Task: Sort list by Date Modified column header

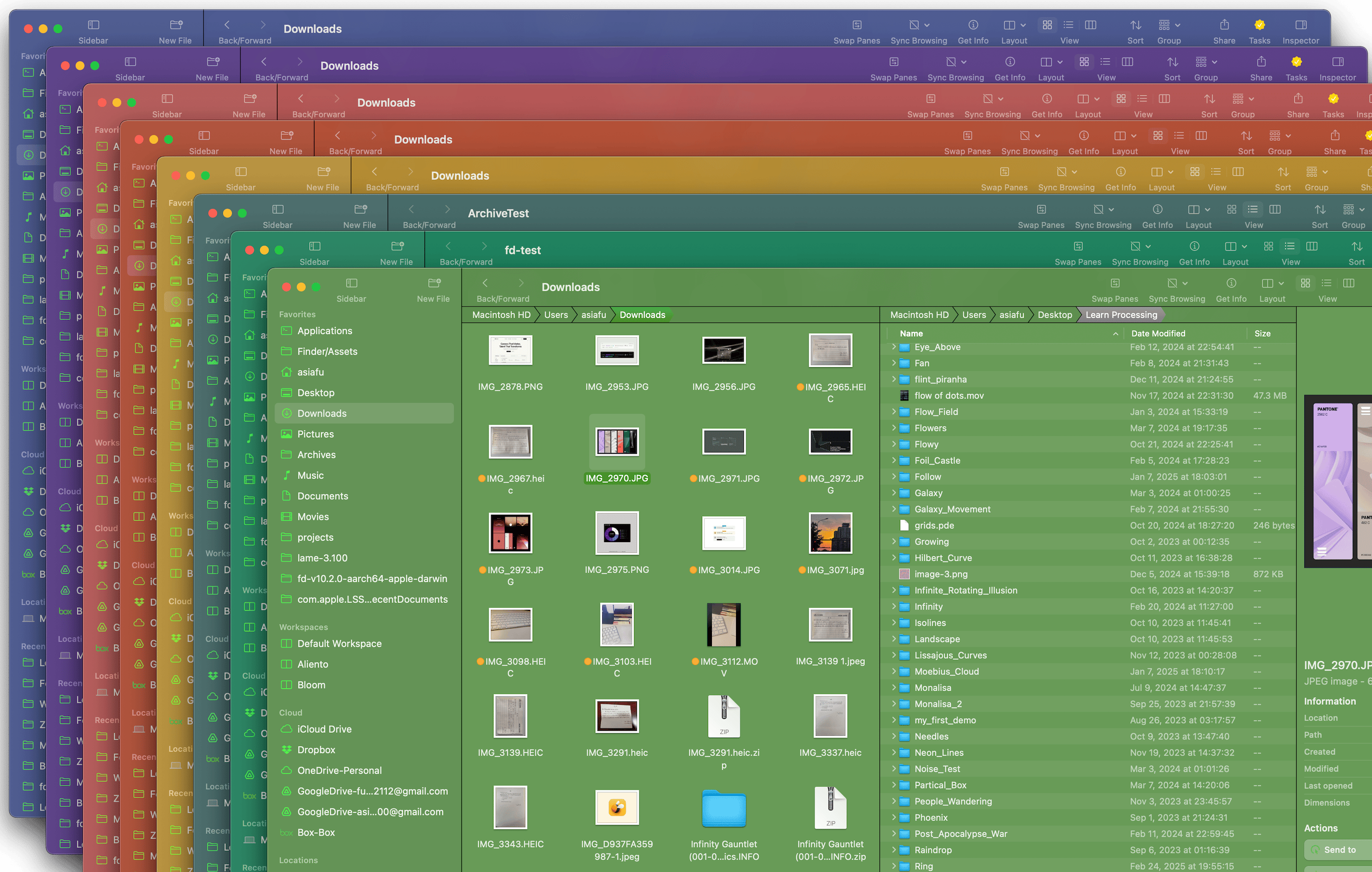Action: pos(1158,333)
